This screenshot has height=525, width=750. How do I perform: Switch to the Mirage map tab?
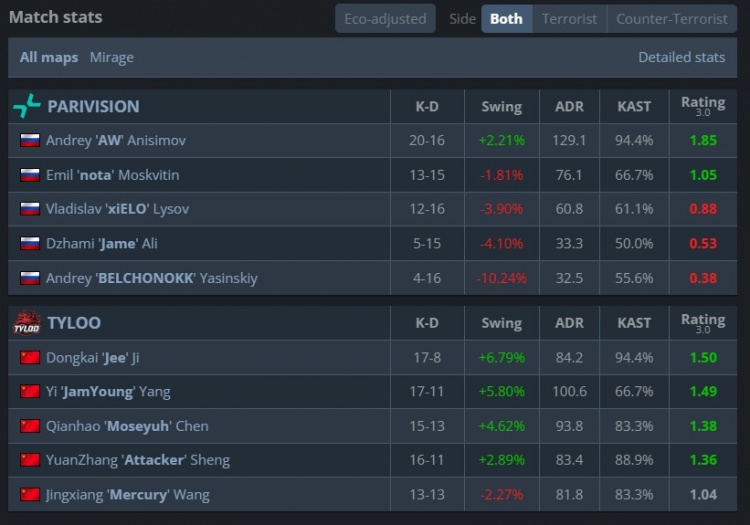tap(111, 57)
